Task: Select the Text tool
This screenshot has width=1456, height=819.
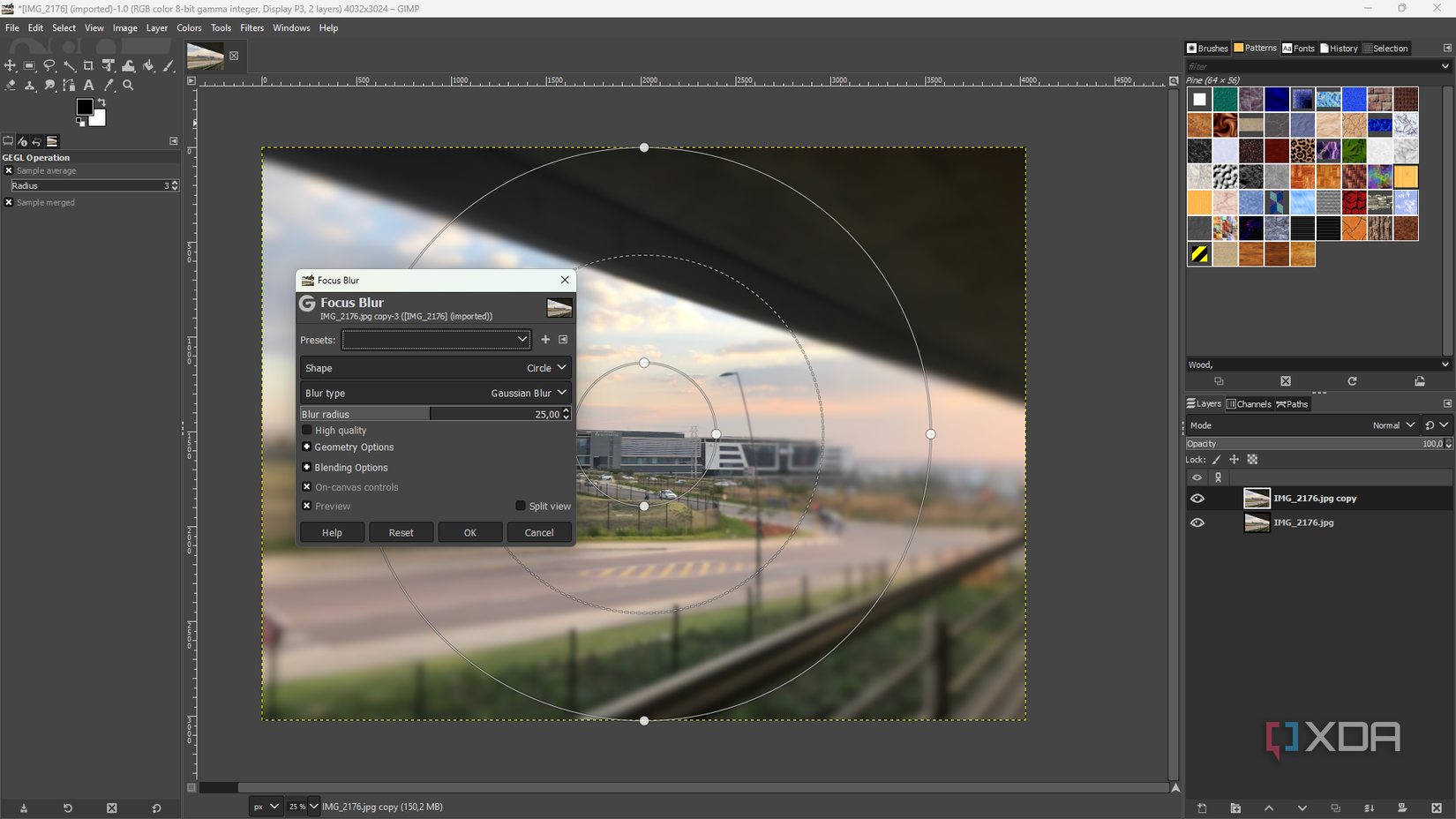Action: [88, 85]
